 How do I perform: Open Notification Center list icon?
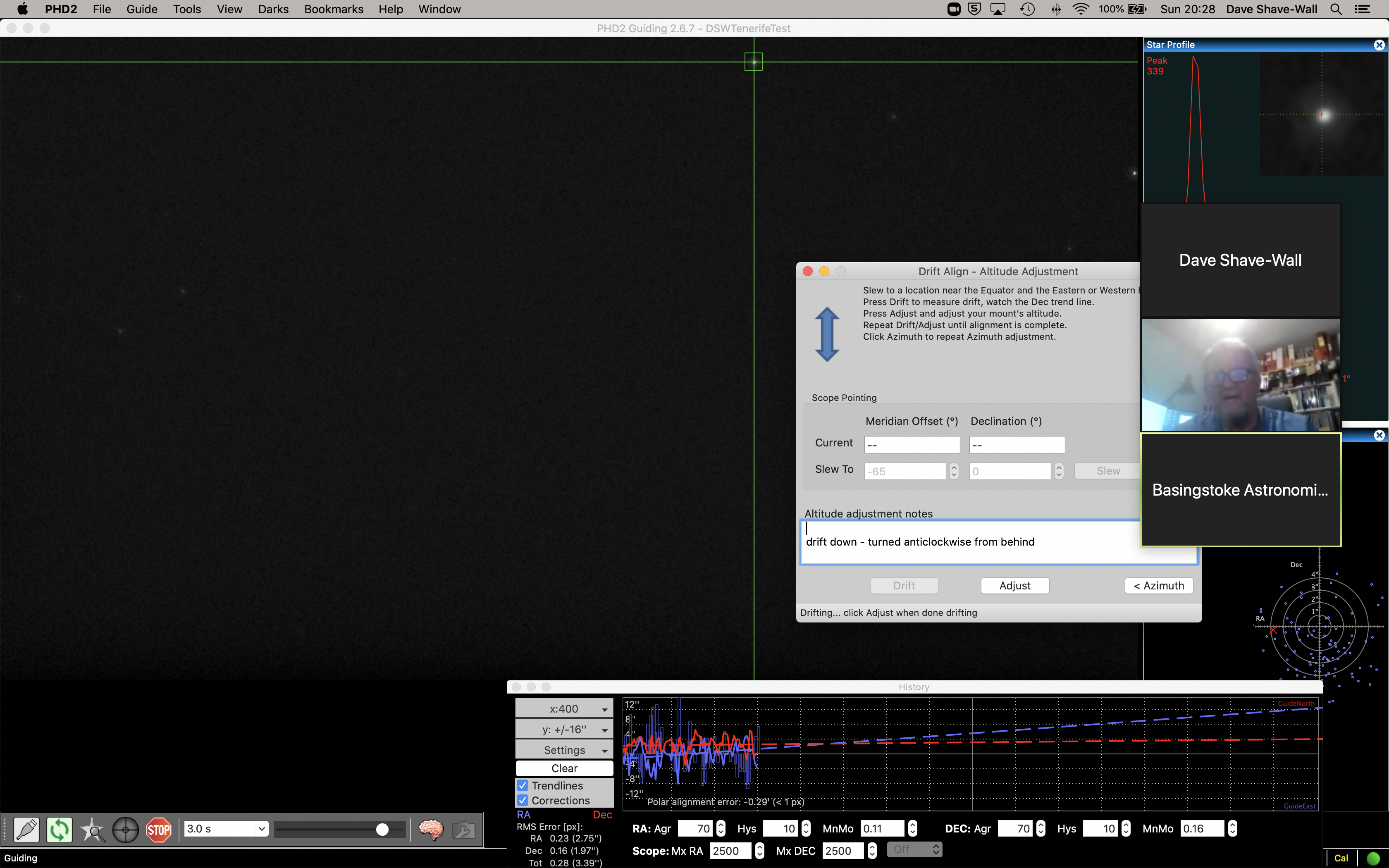1362,9
